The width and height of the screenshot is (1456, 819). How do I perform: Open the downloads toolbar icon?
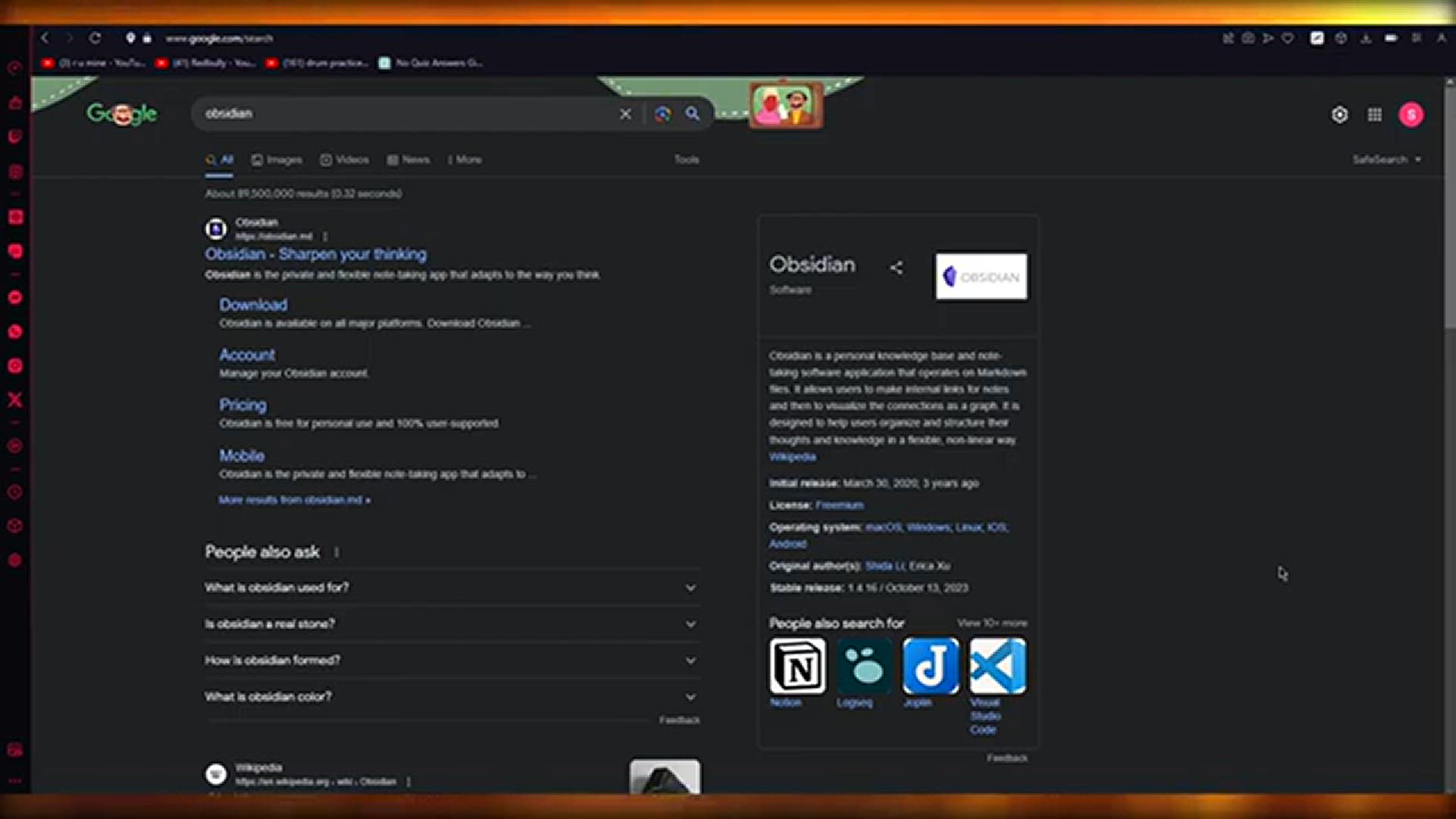pyautogui.click(x=1366, y=38)
